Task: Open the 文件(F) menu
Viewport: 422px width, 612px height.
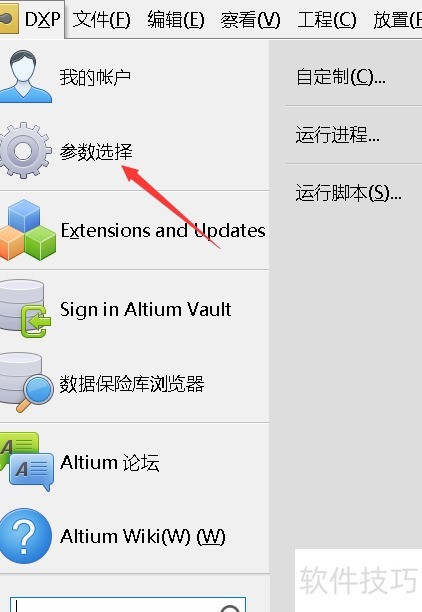Action: click(x=101, y=20)
